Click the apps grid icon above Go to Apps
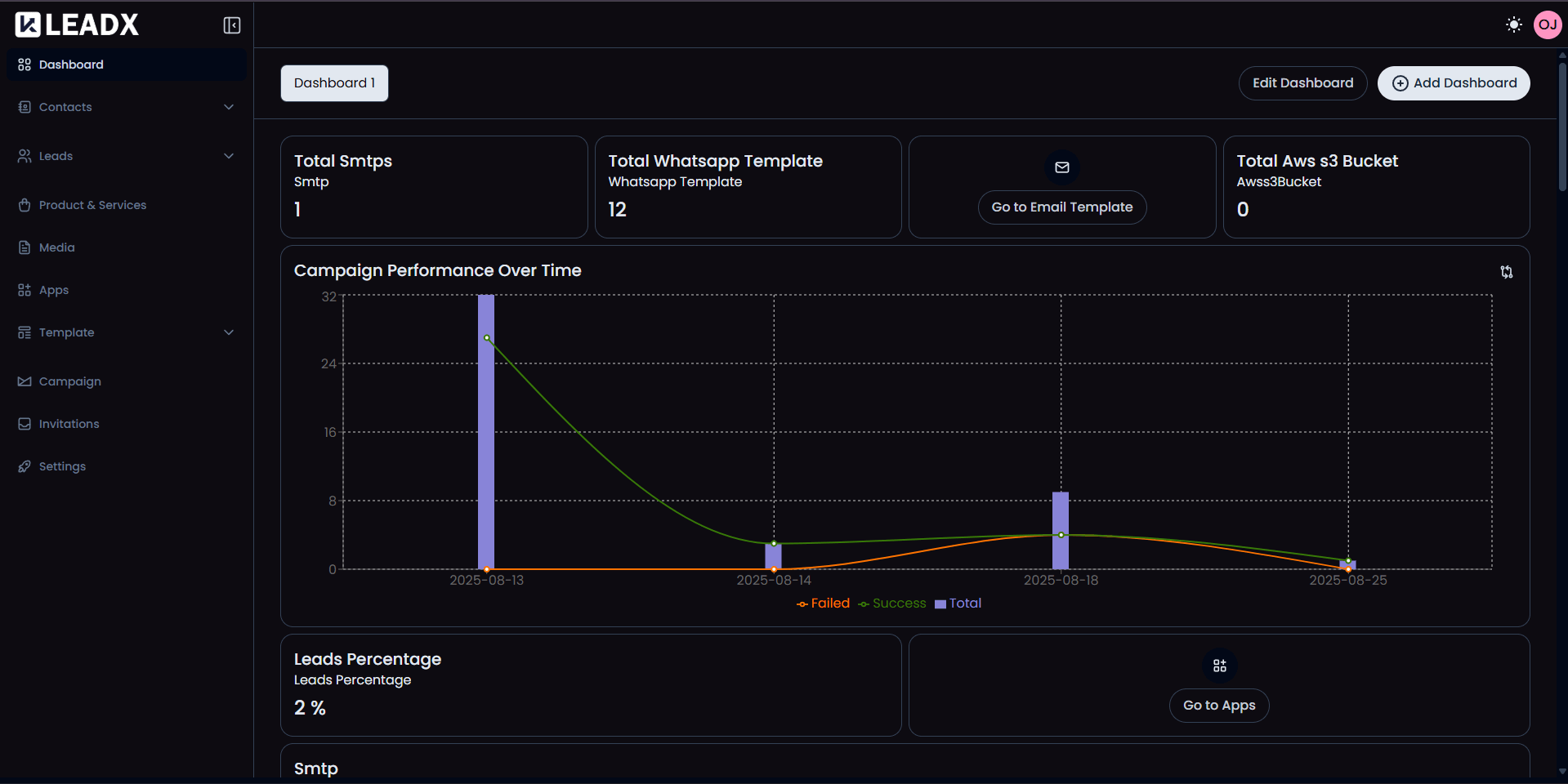Screen dimensions: 1568x784 click(x=1219, y=666)
